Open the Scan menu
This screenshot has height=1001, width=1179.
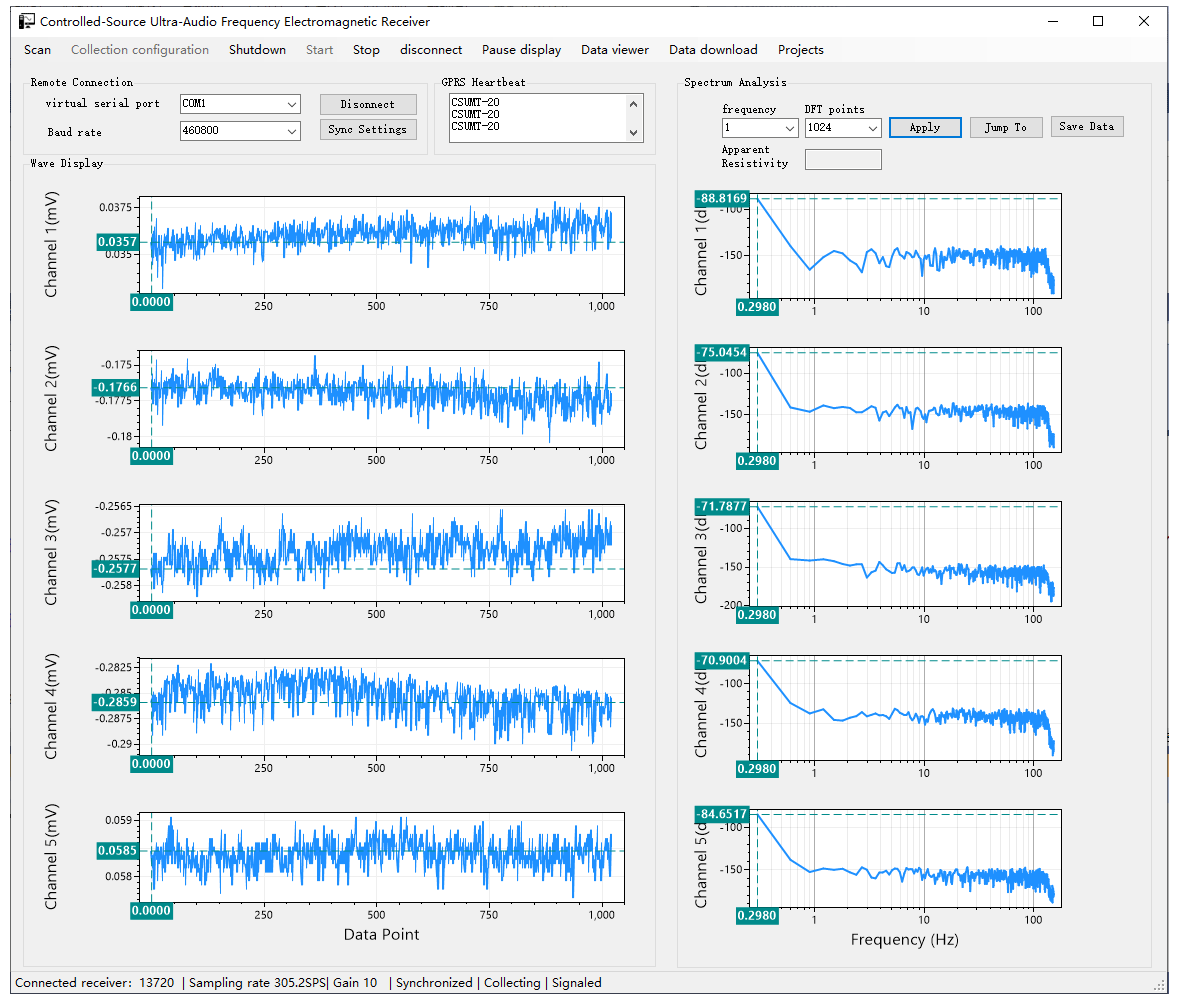click(37, 50)
